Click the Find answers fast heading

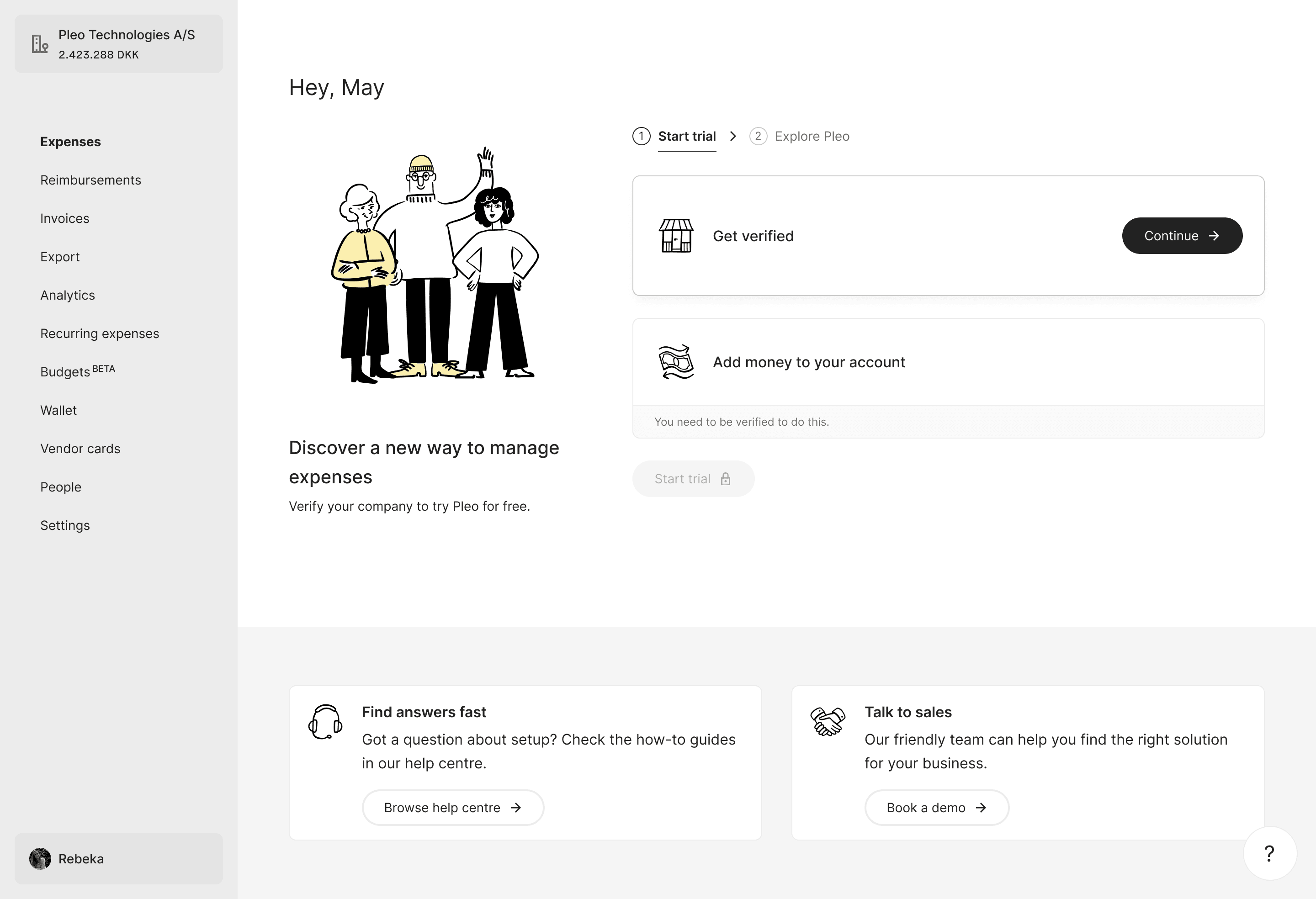[x=424, y=712]
